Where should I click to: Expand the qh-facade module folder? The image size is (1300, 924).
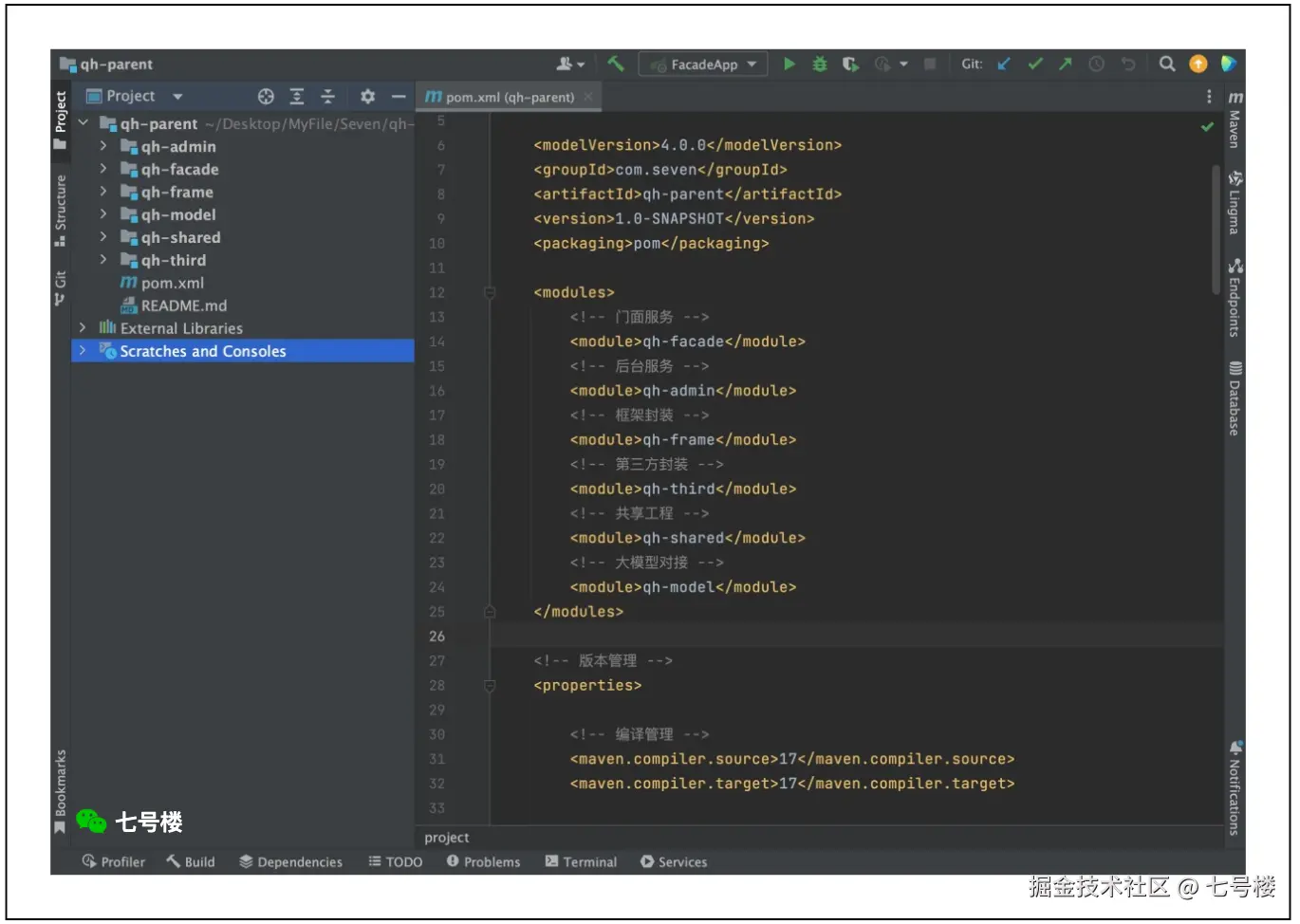click(x=103, y=169)
